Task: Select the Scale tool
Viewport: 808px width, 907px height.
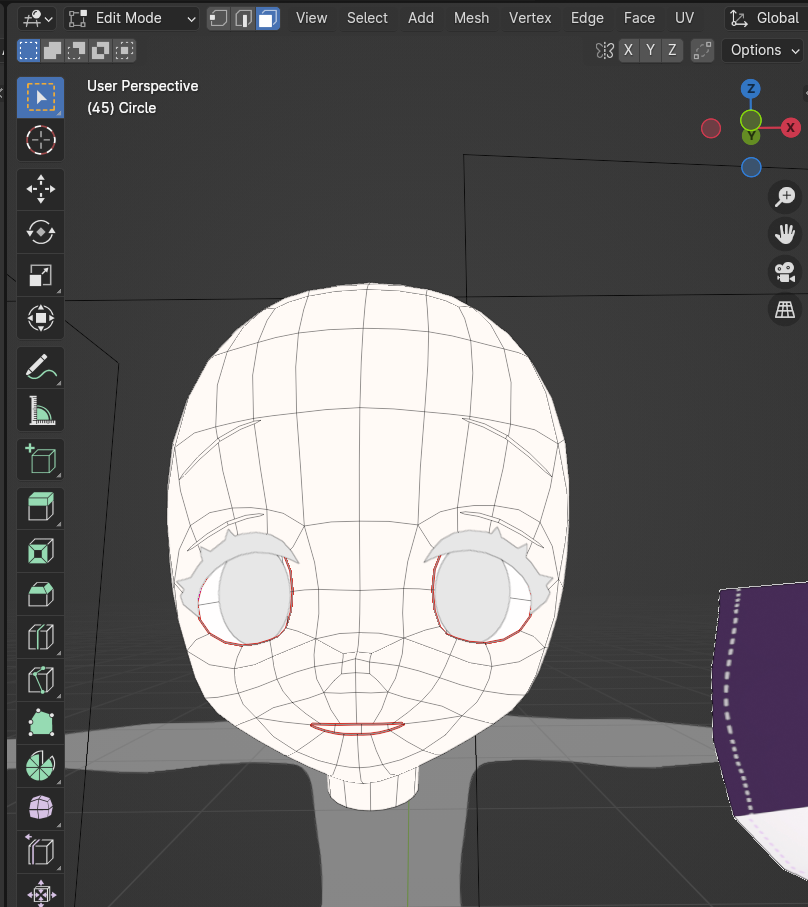Action: click(40, 275)
